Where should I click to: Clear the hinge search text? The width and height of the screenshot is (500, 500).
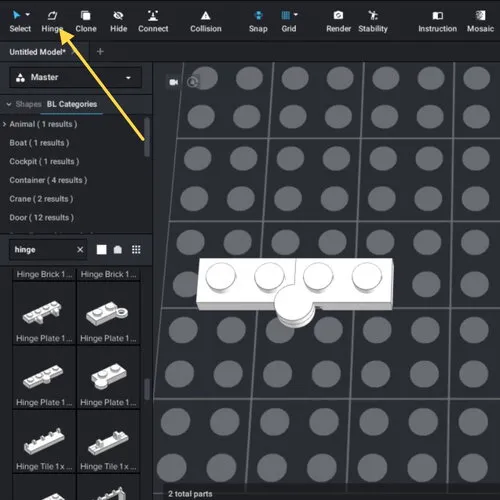[x=80, y=249]
